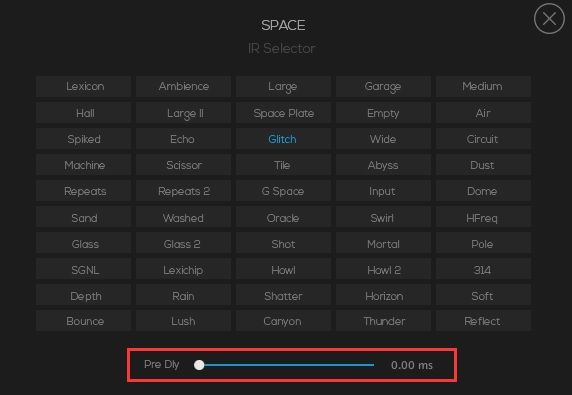The image size is (572, 395).
Task: Choose the Repeats 2 impulse response
Action: 183,191
